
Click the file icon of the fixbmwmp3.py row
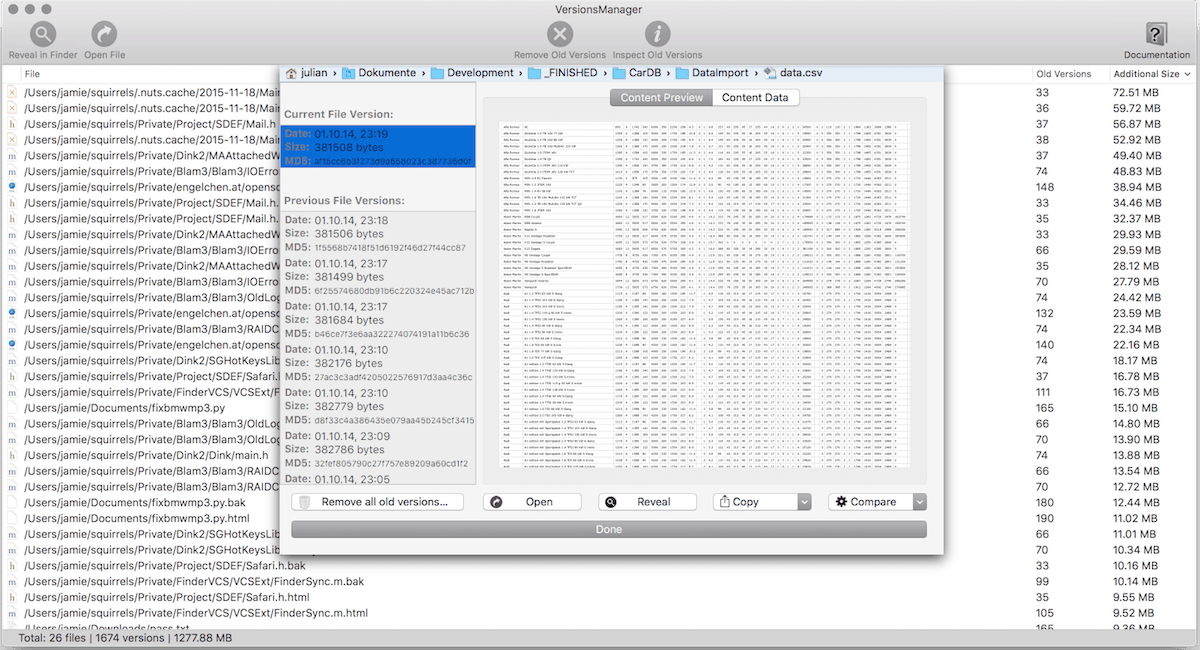tap(12, 408)
